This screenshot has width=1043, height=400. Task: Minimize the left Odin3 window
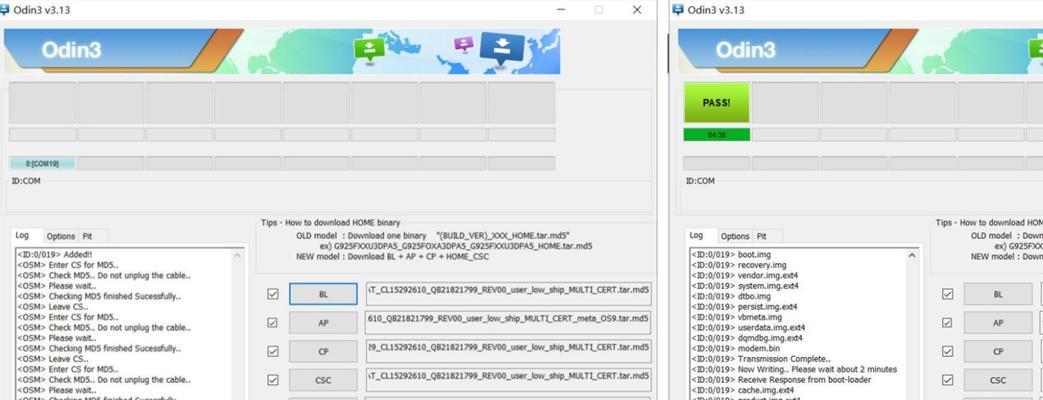click(x=561, y=9)
